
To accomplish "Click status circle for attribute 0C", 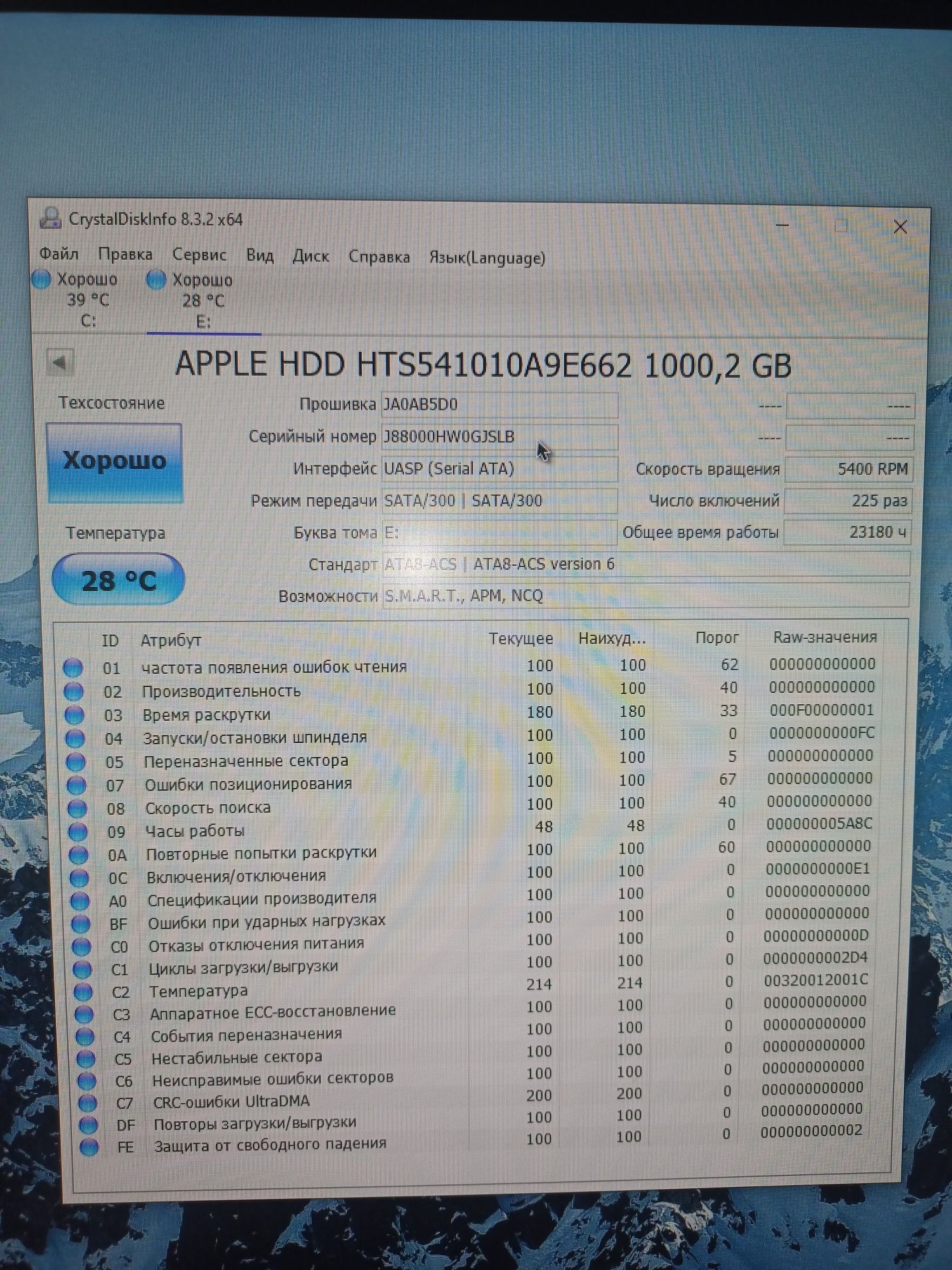I will click(79, 878).
